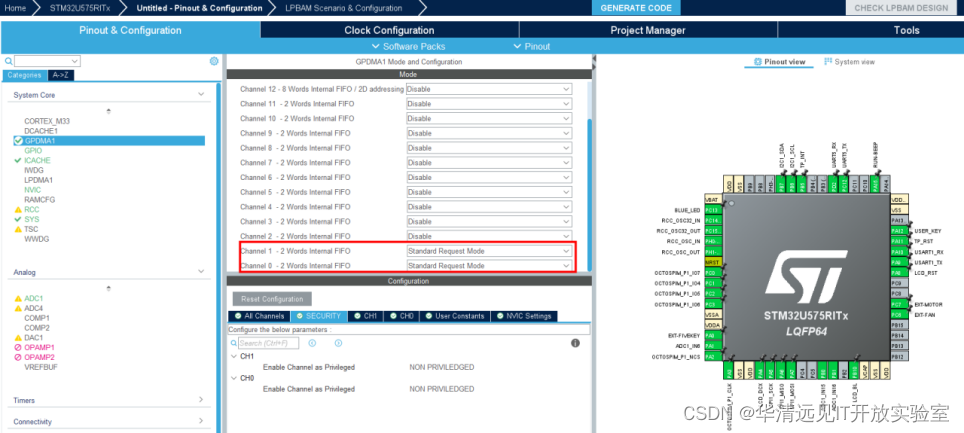The width and height of the screenshot is (964, 433).
Task: Click the Reset Configuration button
Action: [272, 299]
